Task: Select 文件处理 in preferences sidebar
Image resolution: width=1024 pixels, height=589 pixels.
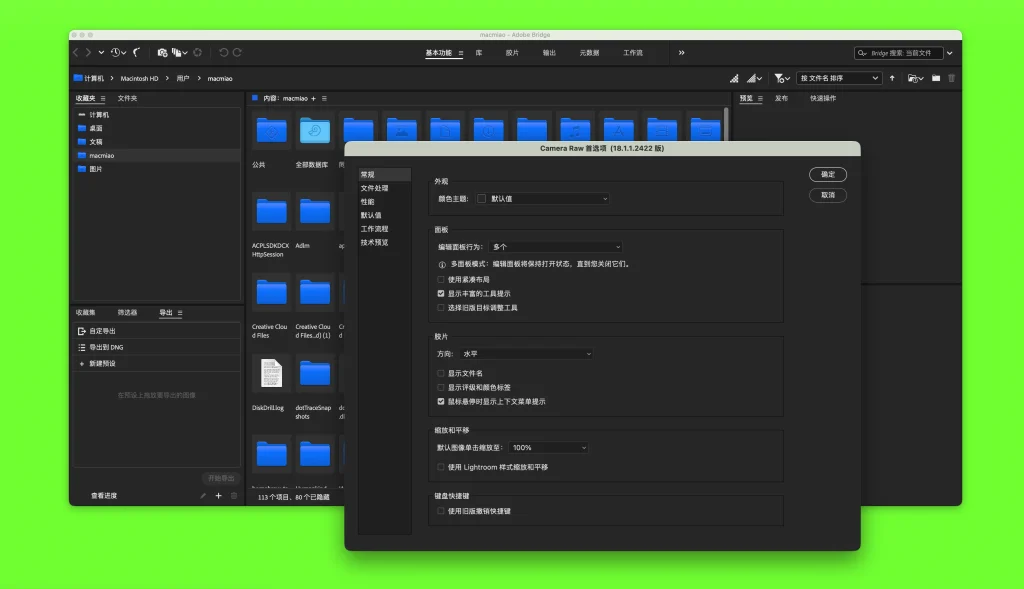Action: pyautogui.click(x=374, y=188)
